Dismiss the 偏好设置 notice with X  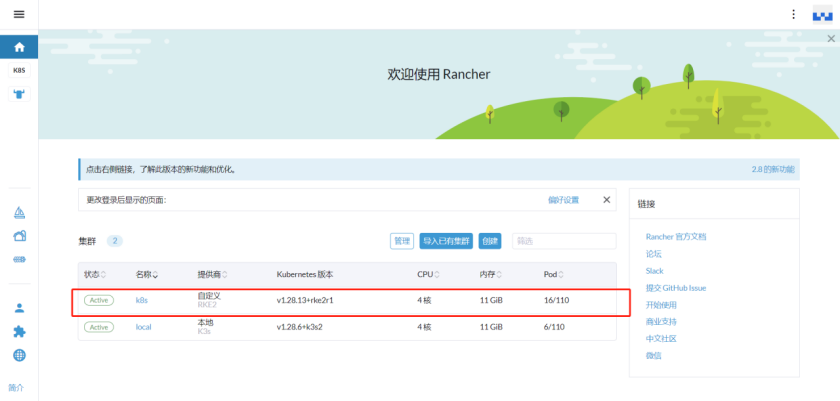(606, 200)
